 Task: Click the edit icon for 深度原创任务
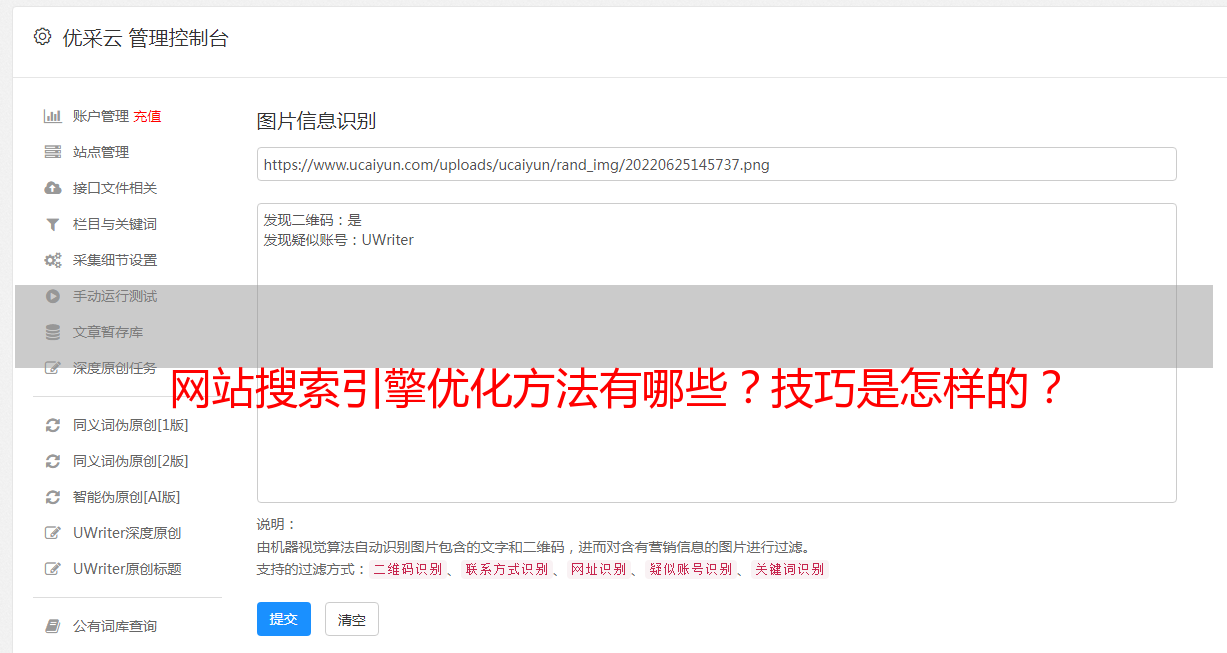tap(53, 368)
